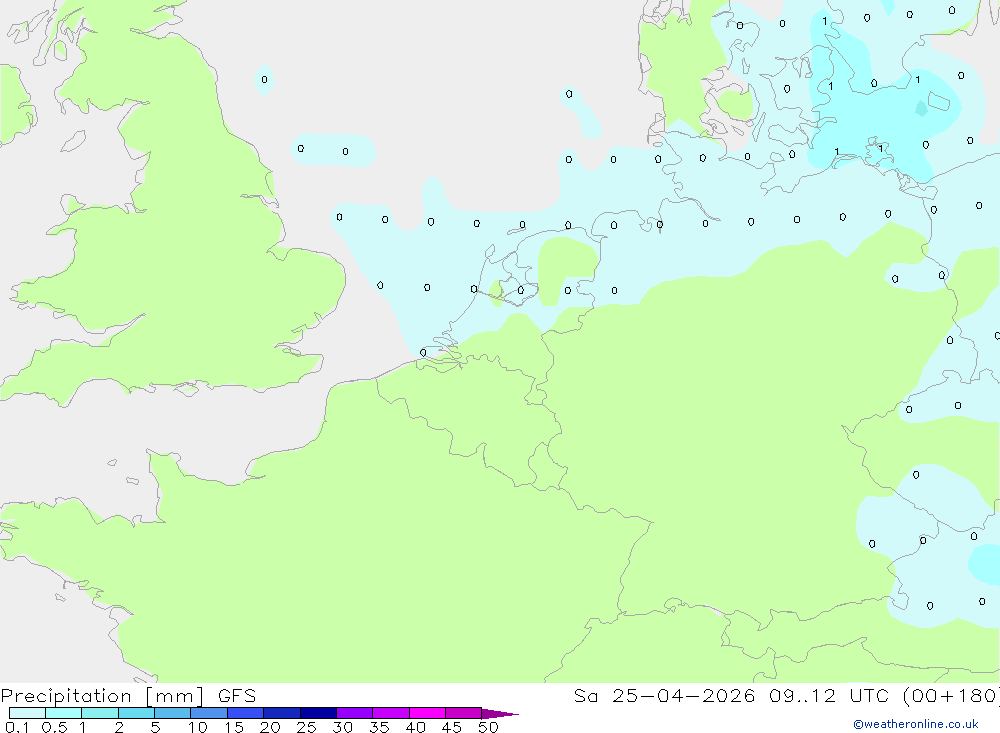Image resolution: width=1000 pixels, height=733 pixels.
Task: Pick the 15–20 mm blue legend swatch
Action: (x=246, y=713)
